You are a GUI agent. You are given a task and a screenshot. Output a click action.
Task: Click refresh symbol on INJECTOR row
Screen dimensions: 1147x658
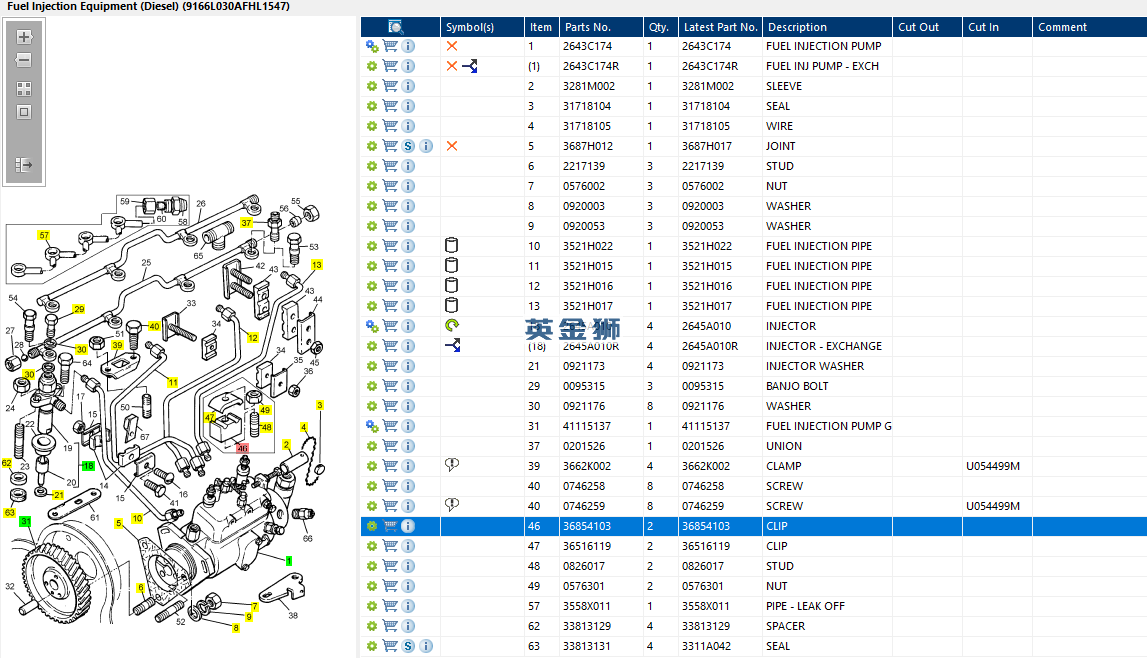pos(452,325)
